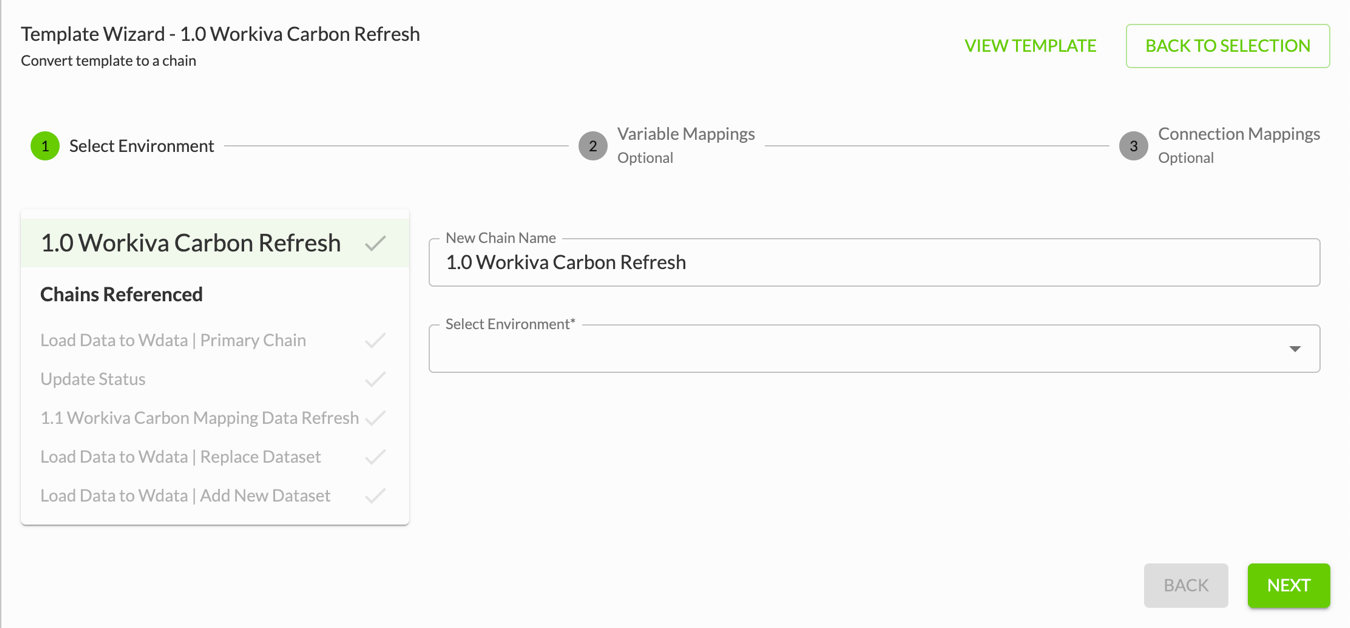Screen dimensions: 1350x628
Task: Click the step 3 number circle
Action: 1133,146
